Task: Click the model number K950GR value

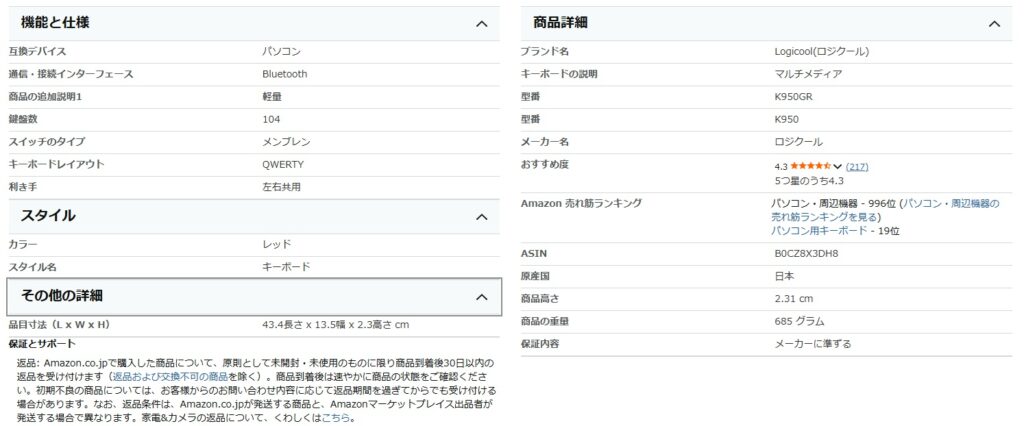Action: 794,96
